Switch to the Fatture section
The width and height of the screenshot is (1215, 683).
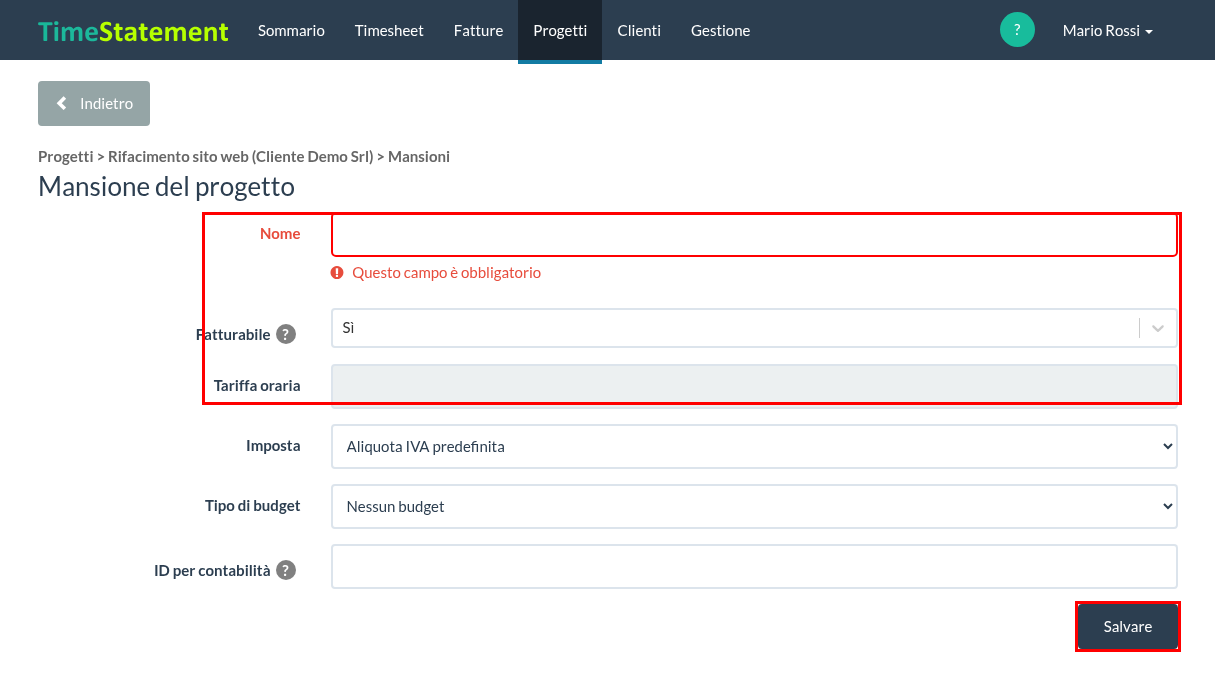[x=478, y=31]
